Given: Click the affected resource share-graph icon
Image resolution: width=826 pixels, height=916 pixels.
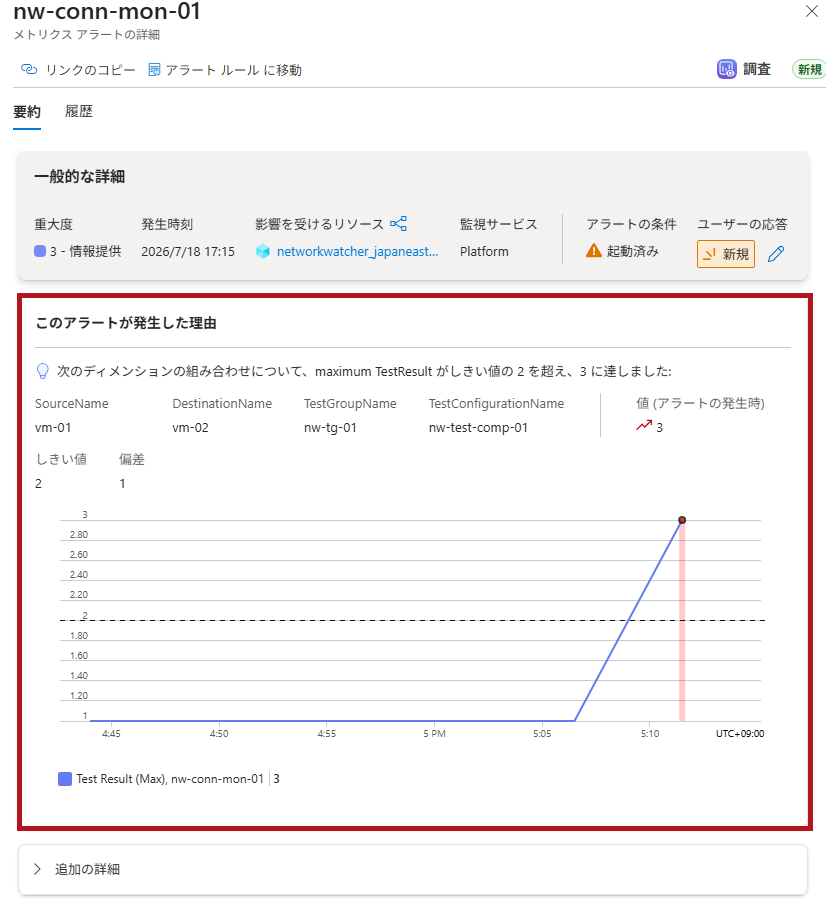Looking at the screenshot, I should (398, 224).
